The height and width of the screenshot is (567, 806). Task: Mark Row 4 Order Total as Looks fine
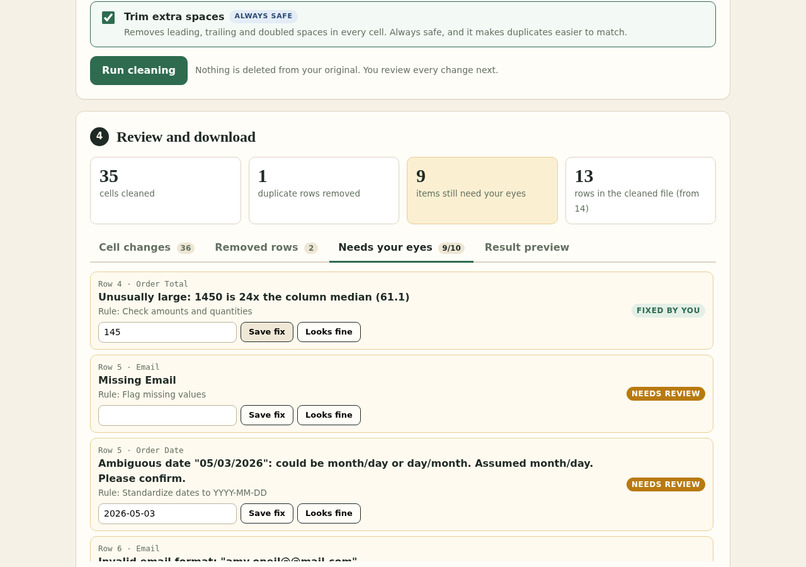pyautogui.click(x=329, y=332)
